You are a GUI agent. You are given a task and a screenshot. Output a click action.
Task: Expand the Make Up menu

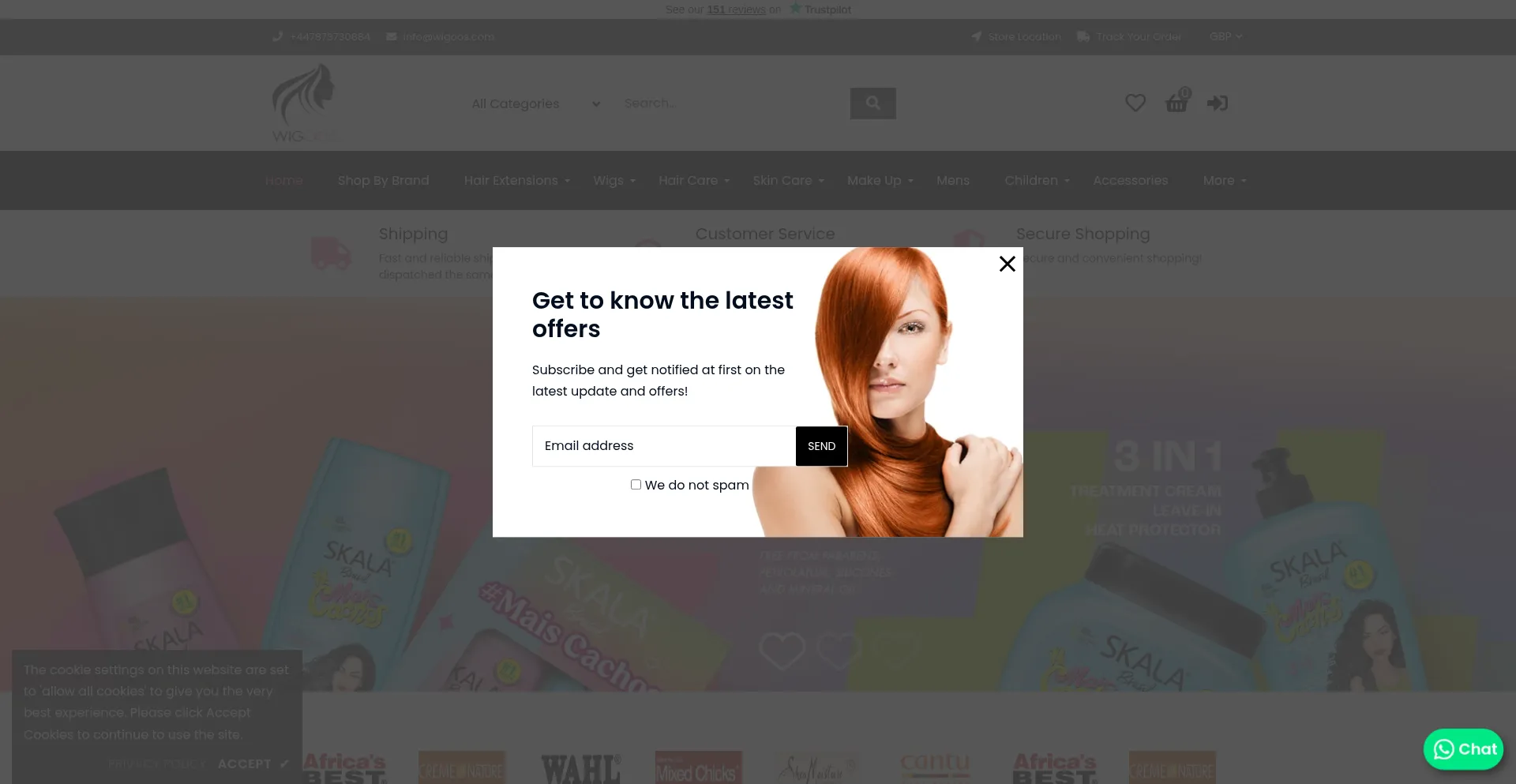[880, 181]
